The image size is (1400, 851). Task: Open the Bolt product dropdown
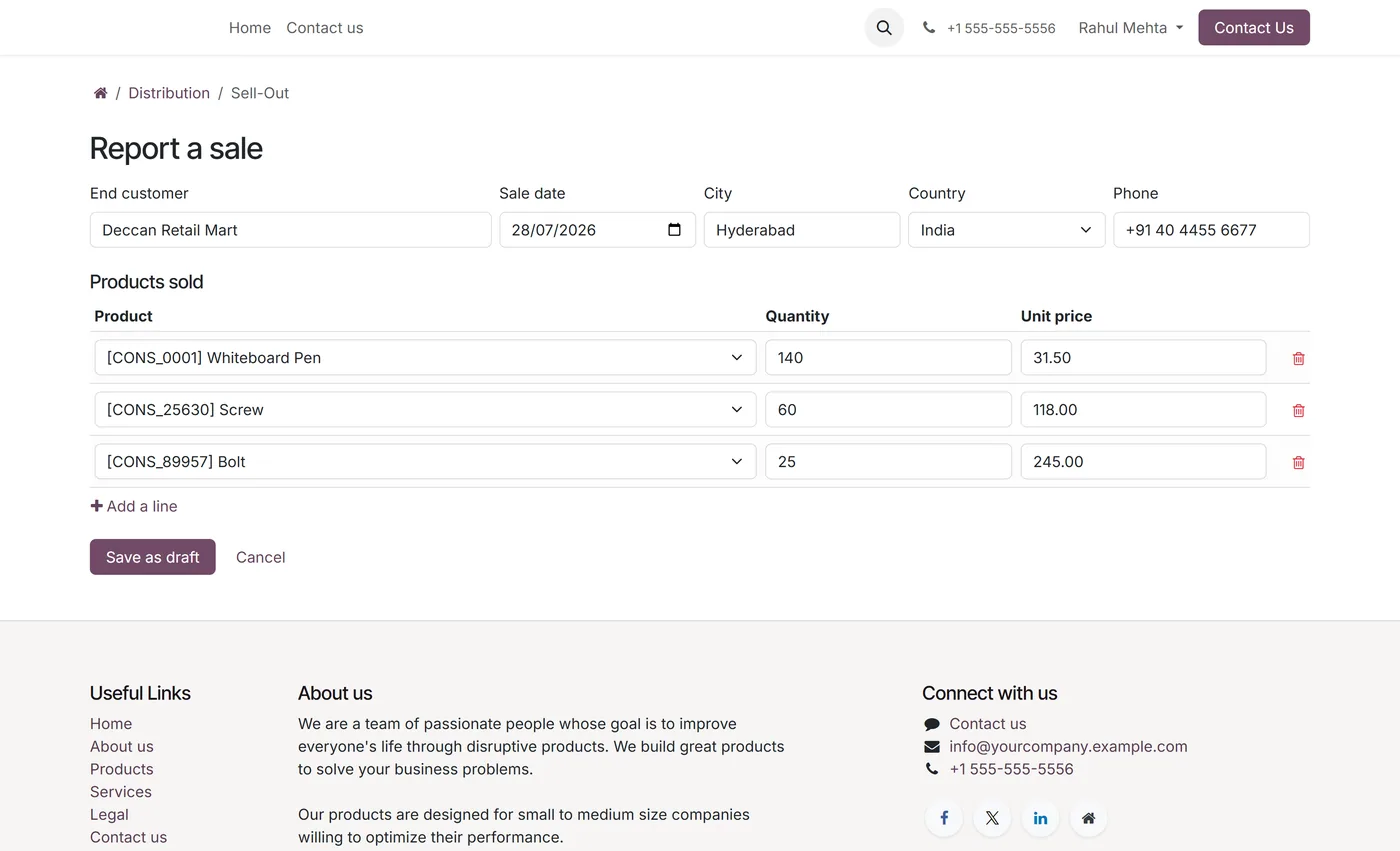pyautogui.click(x=425, y=462)
